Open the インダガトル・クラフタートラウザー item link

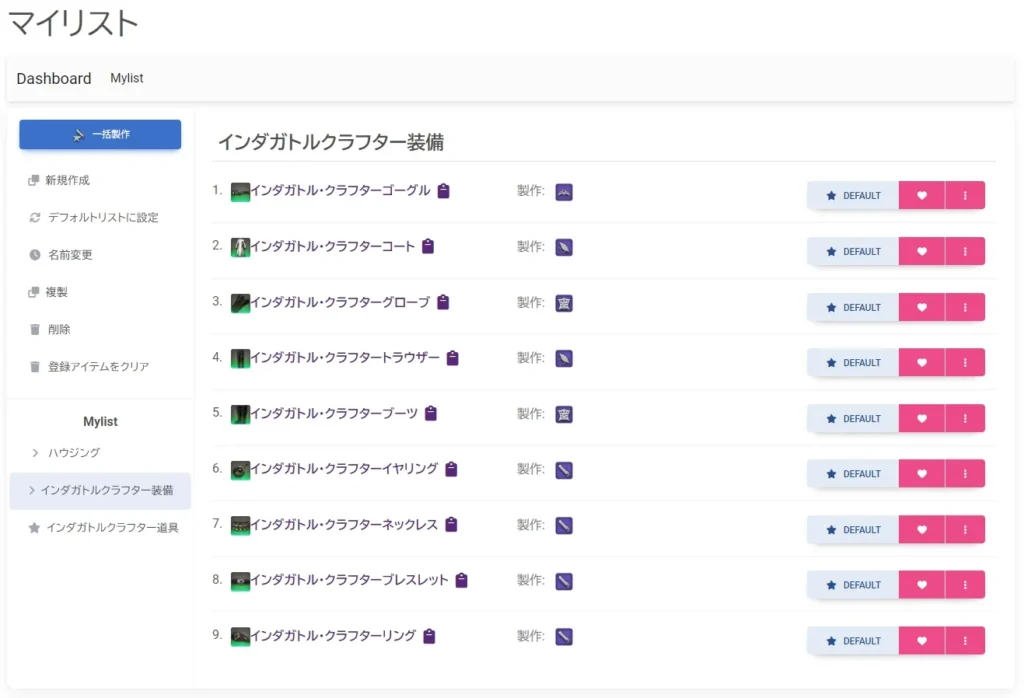(x=345, y=357)
